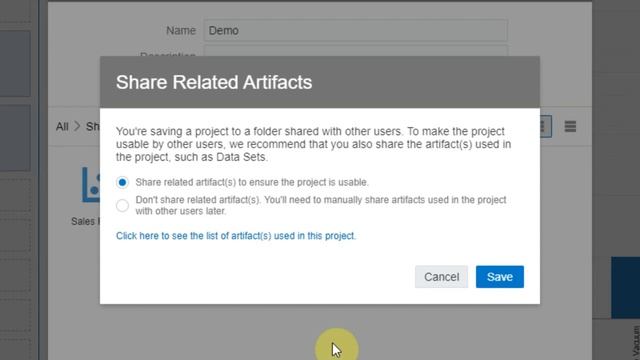The image size is (640, 360).
Task: Edit the Name field containing Demo
Action: click(x=356, y=31)
